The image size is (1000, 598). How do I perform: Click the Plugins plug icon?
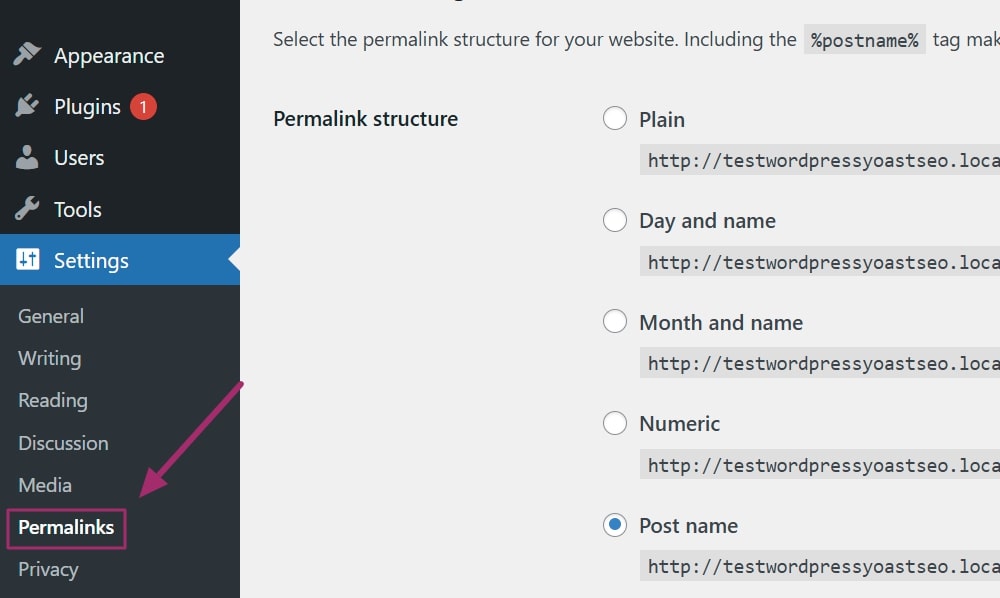click(27, 106)
